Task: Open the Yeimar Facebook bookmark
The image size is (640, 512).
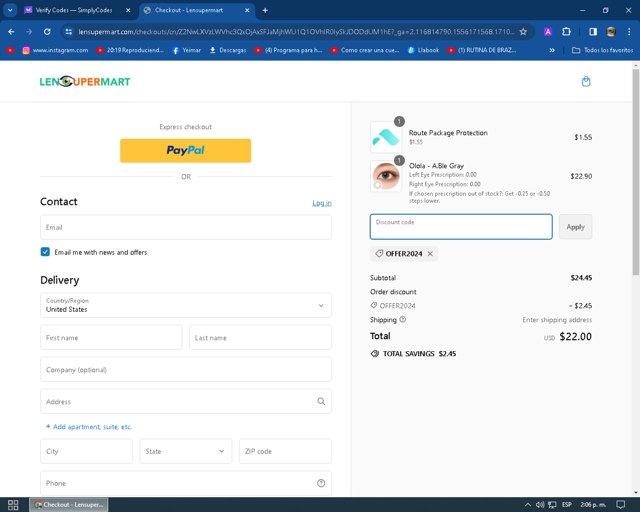Action: [187, 50]
